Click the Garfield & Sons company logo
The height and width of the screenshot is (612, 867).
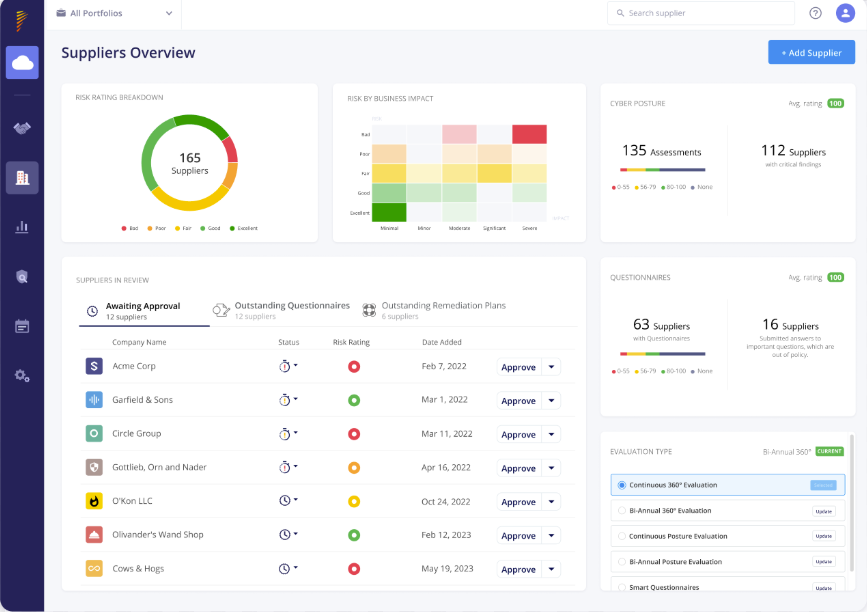click(x=94, y=400)
